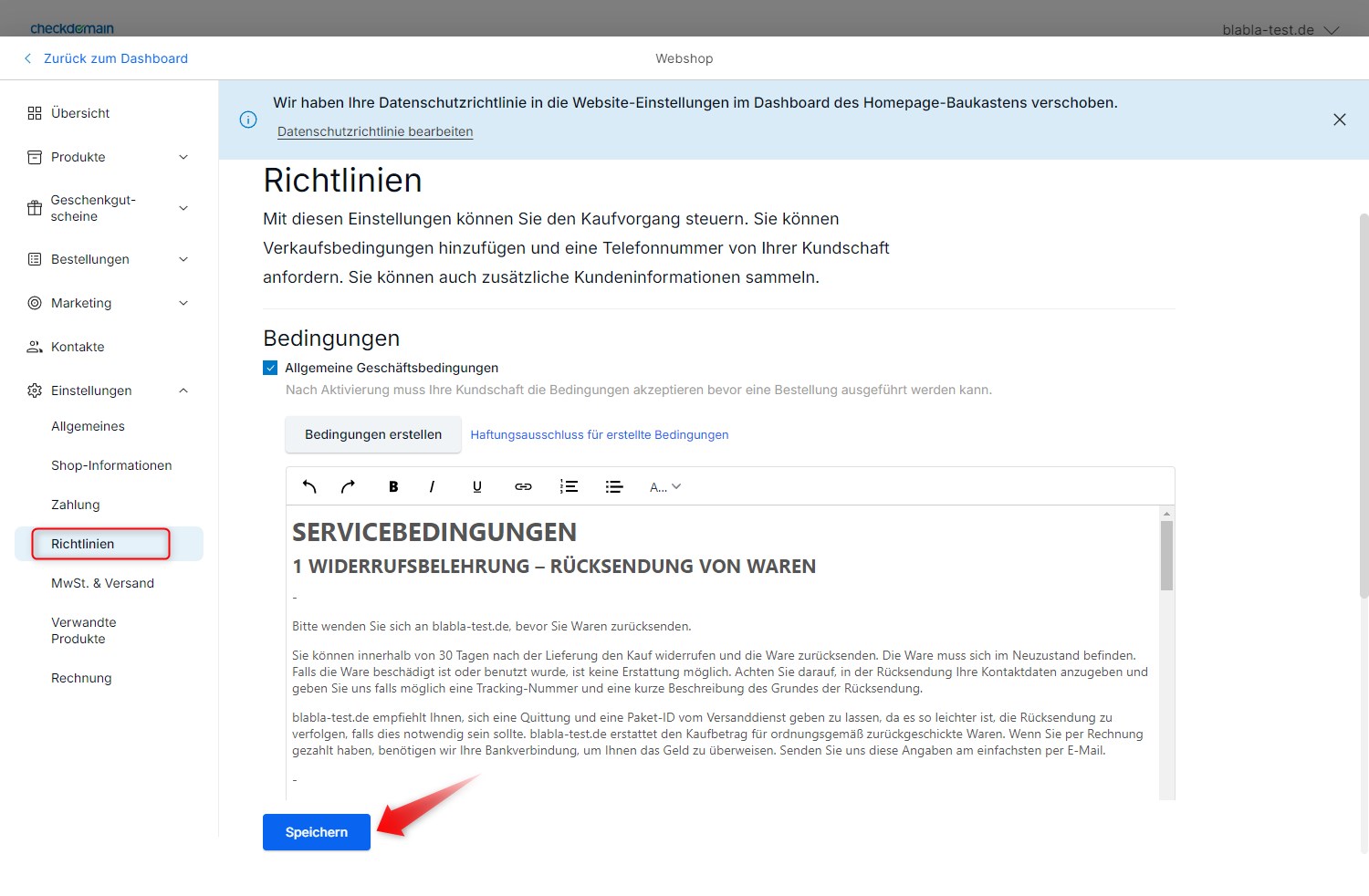Image resolution: width=1369 pixels, height=896 pixels.
Task: Uncheck Allgemeine Geschäftsbedingungen
Action: pyautogui.click(x=270, y=367)
